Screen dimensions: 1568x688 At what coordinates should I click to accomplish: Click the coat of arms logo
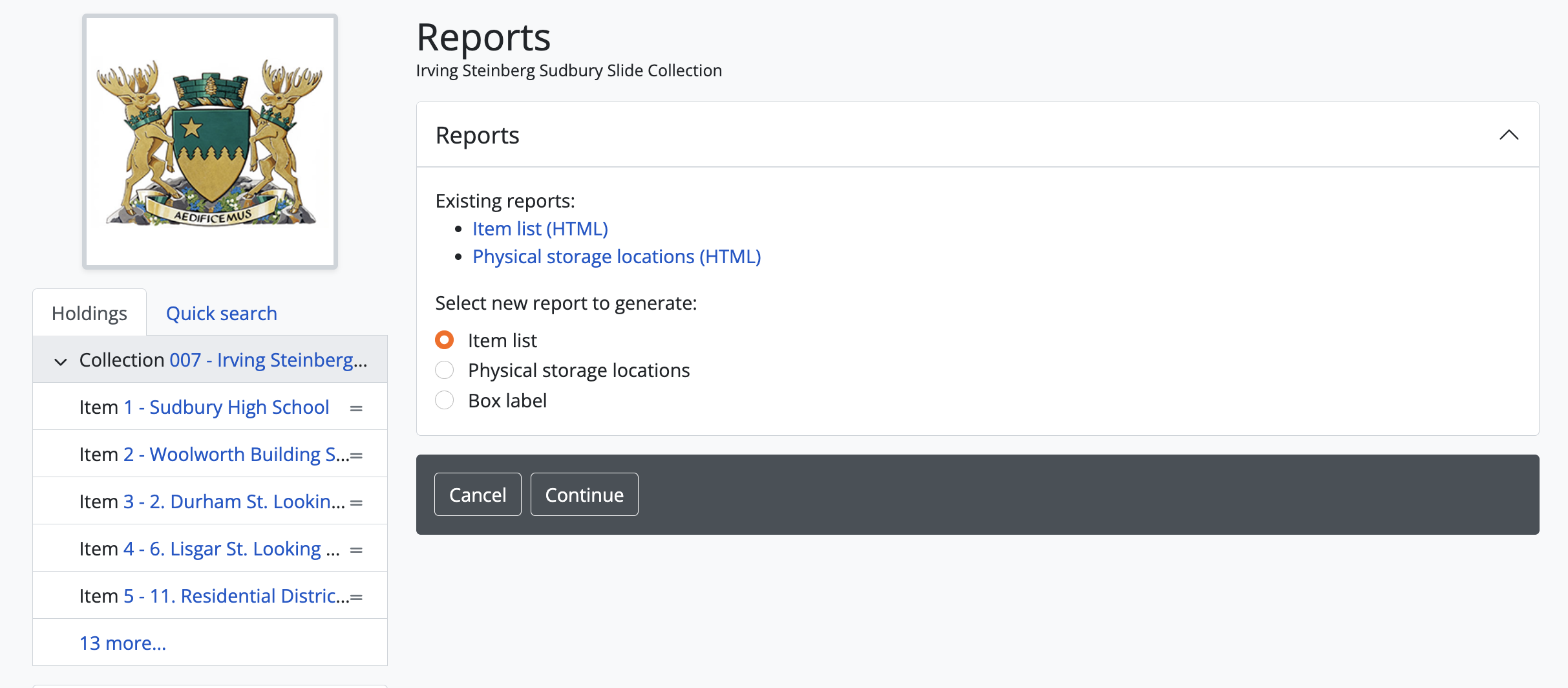point(210,142)
